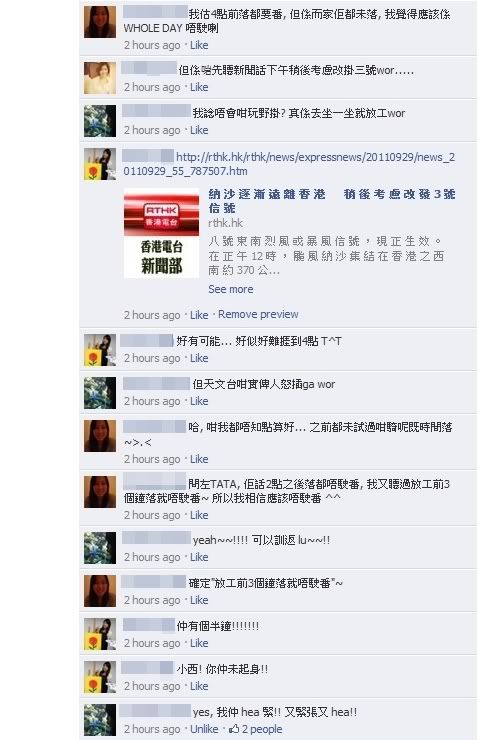Click the avatar beside the yeah~~!!!! comment

(x=100, y=548)
